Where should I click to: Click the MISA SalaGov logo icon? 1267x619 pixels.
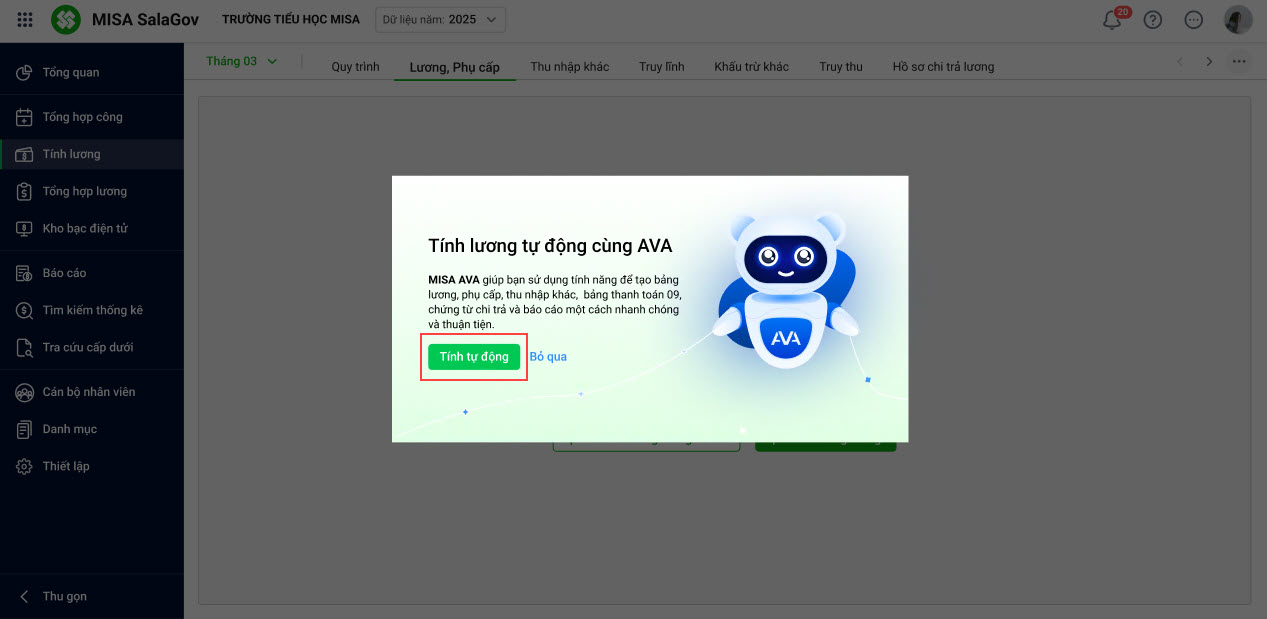point(66,19)
